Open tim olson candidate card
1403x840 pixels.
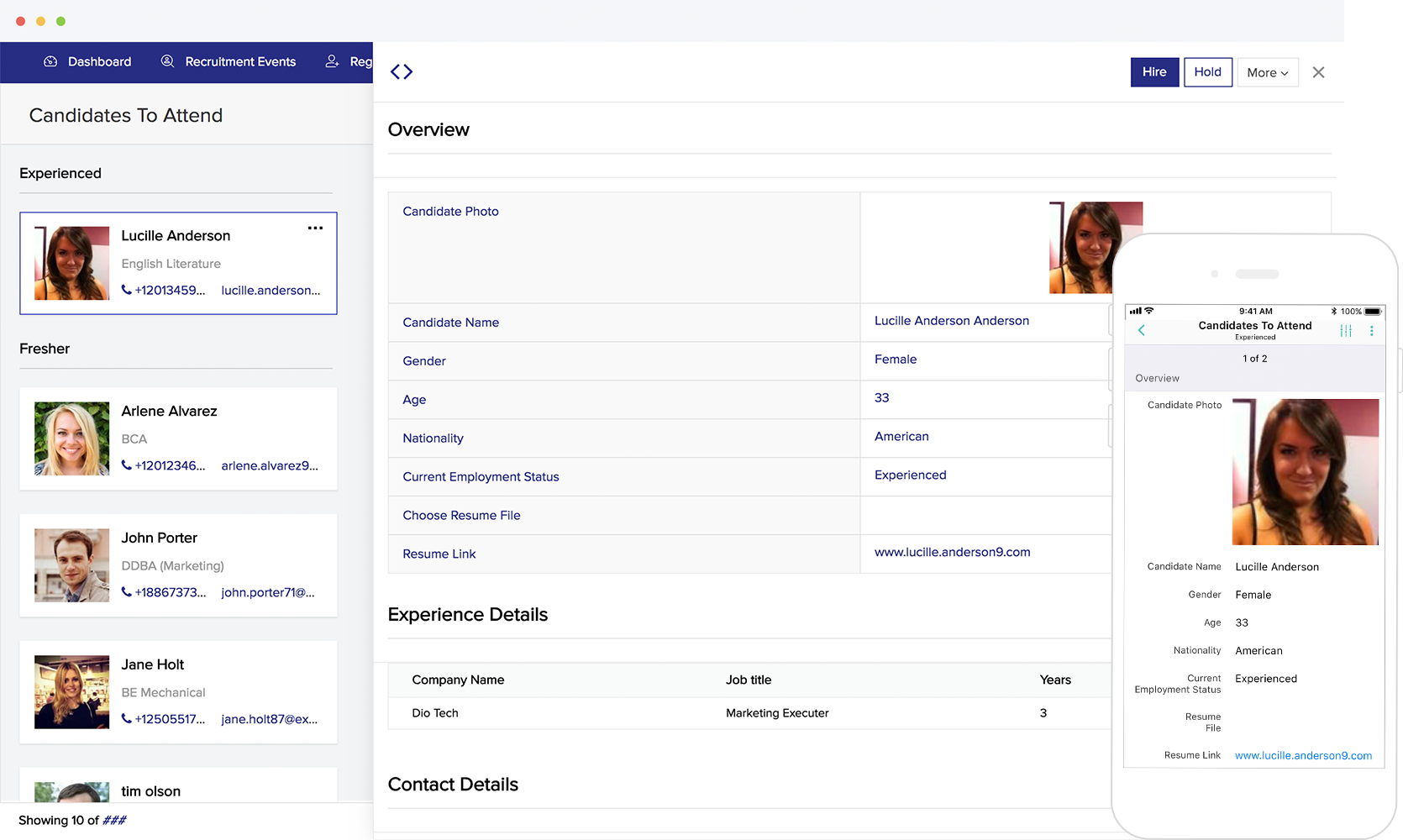(x=178, y=785)
